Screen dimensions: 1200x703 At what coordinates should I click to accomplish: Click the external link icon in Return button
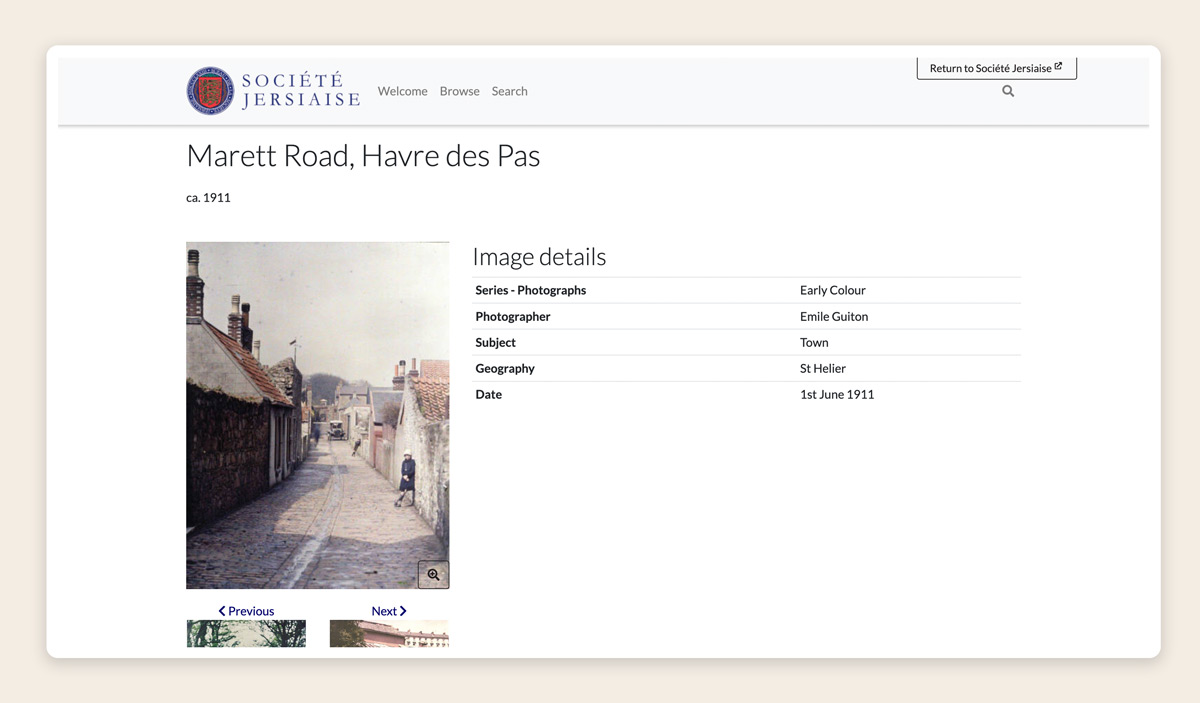click(x=1058, y=67)
